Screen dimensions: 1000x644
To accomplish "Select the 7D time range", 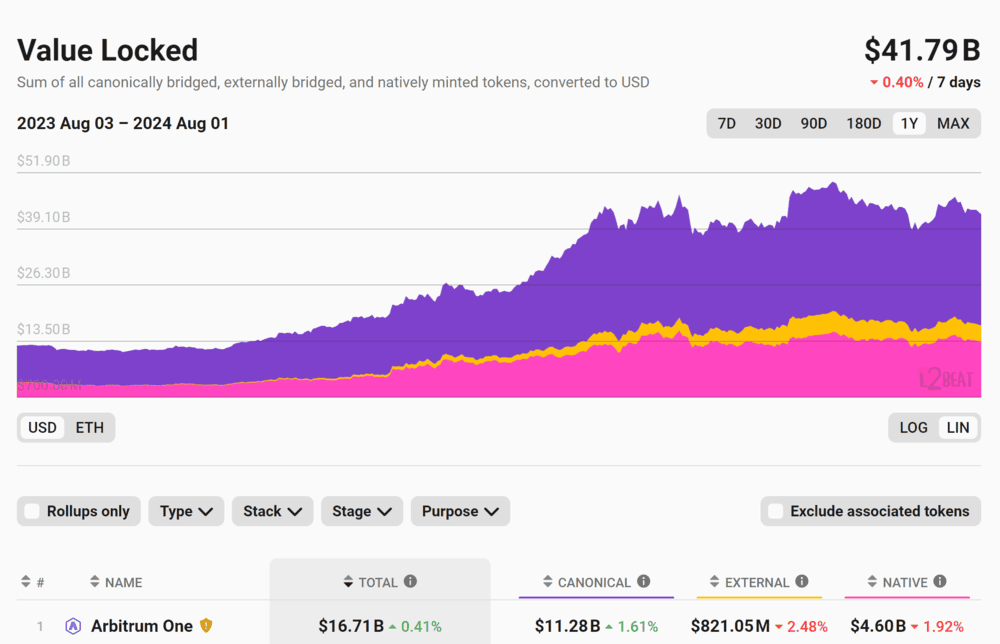I will click(726, 124).
